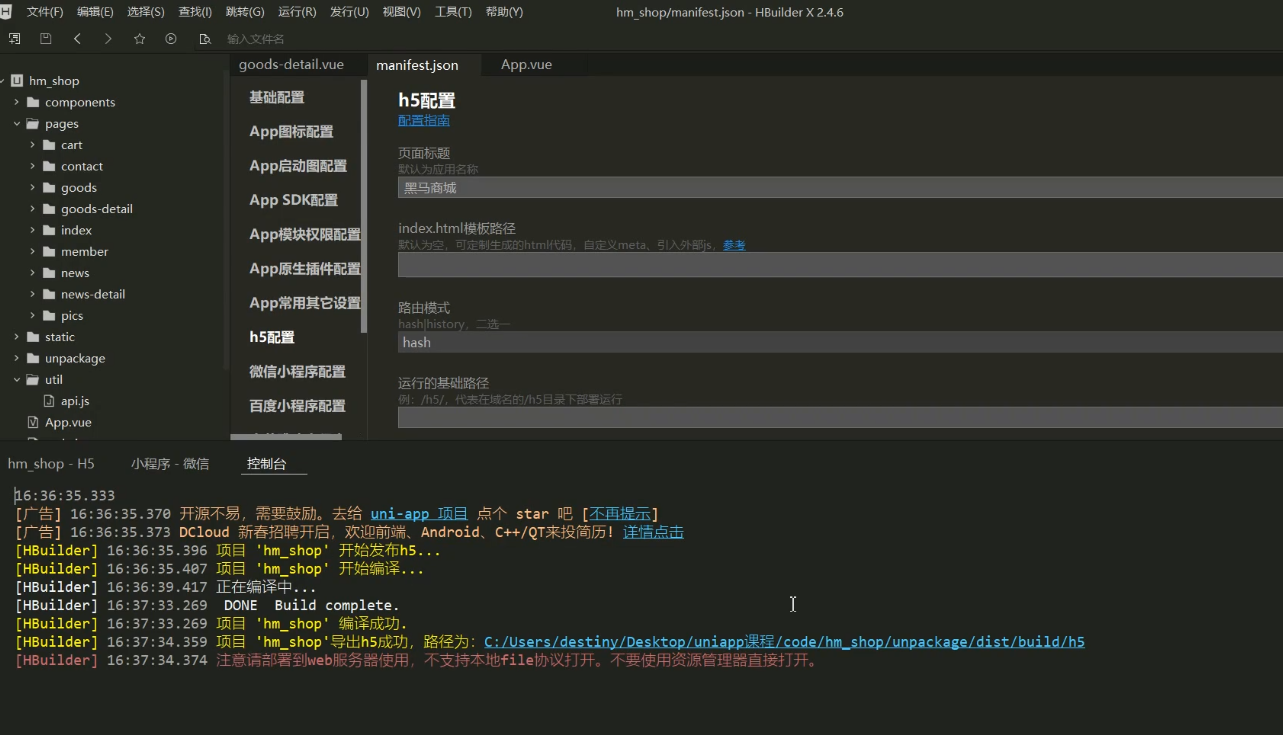Open the 文件(F) menu
The width and height of the screenshot is (1283, 735).
45,12
